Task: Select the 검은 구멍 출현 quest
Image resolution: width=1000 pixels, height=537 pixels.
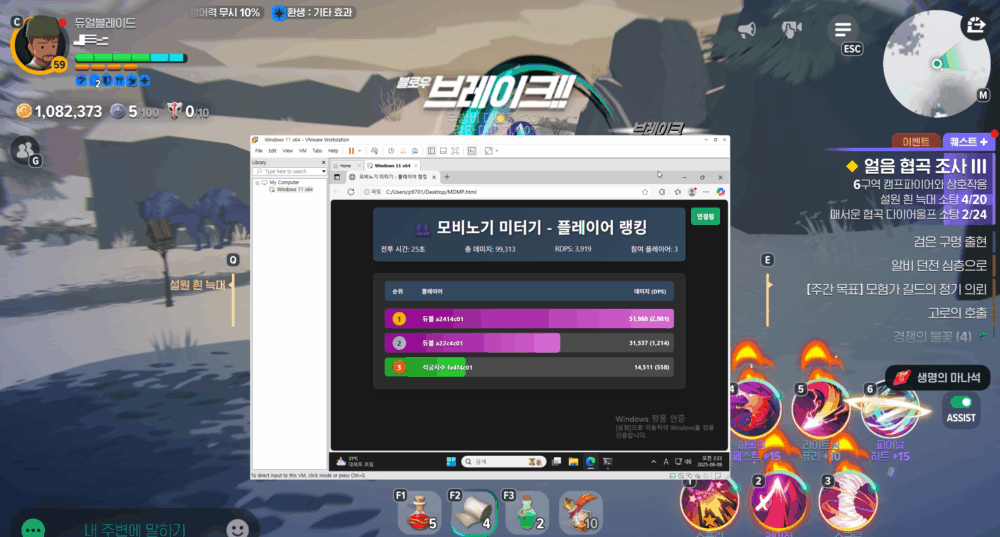Action: tap(950, 242)
